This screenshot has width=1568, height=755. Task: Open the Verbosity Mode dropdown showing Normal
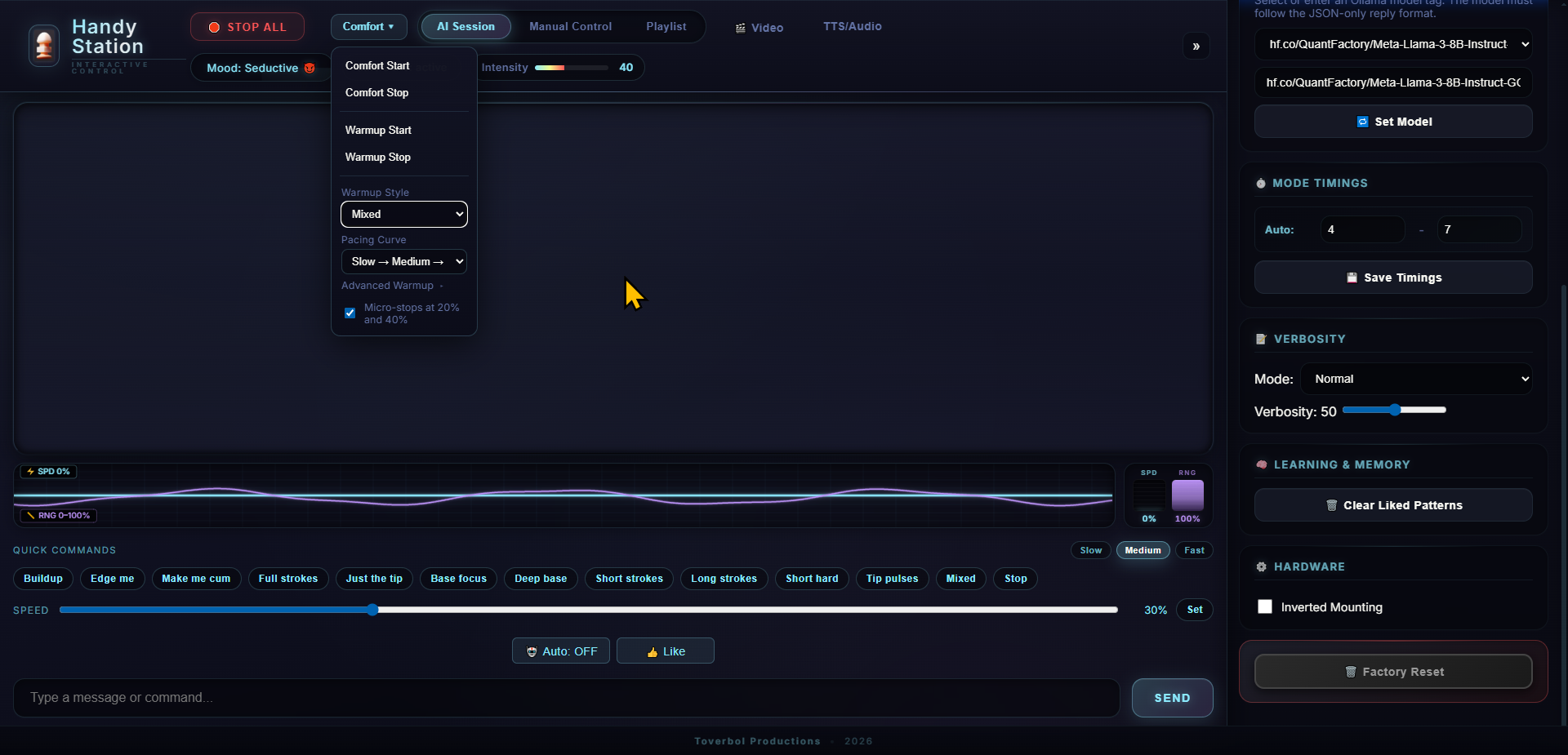pos(1417,379)
